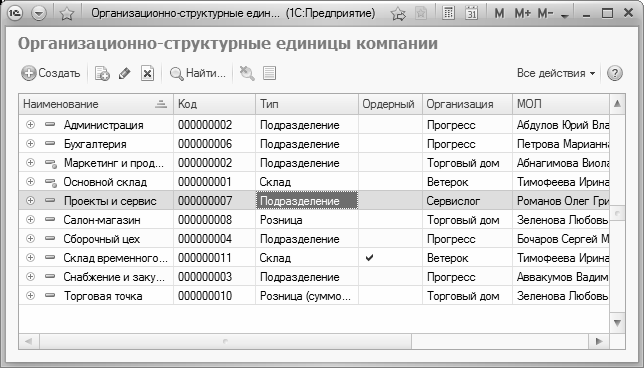
Task: Click the item icon beside Торговая точка
Action: pos(50,295)
